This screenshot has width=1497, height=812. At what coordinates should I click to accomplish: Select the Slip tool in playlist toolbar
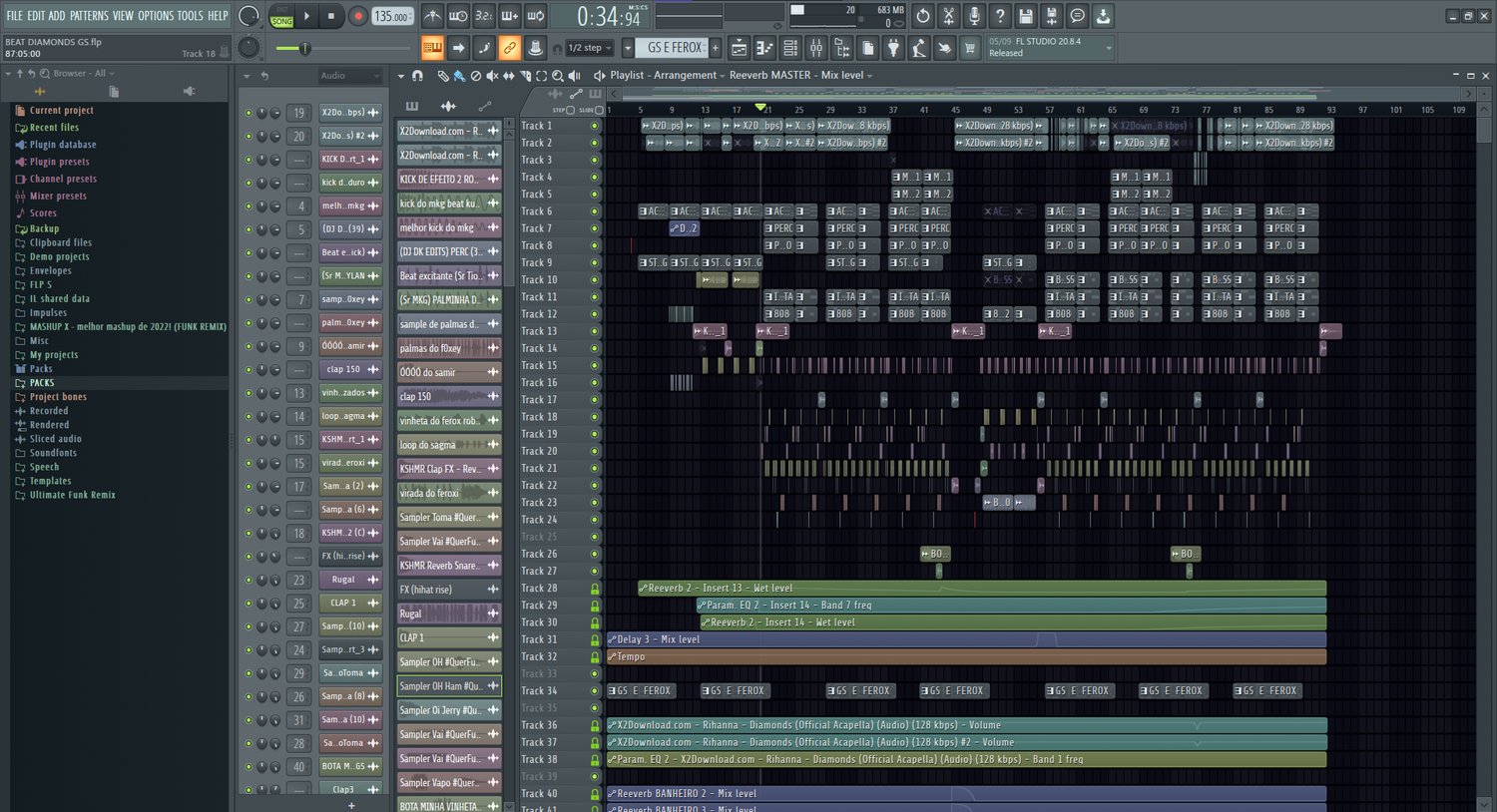[x=509, y=76]
